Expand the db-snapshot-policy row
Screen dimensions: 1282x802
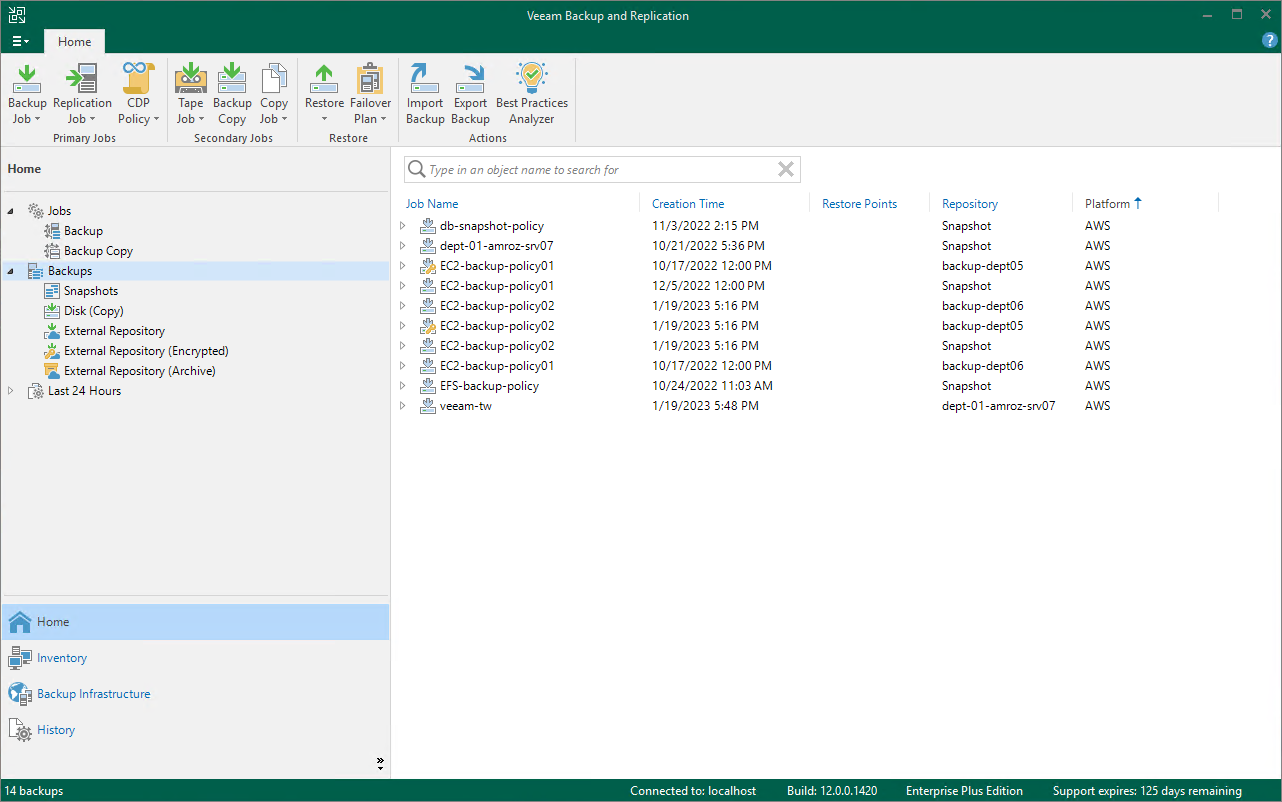[x=403, y=226]
